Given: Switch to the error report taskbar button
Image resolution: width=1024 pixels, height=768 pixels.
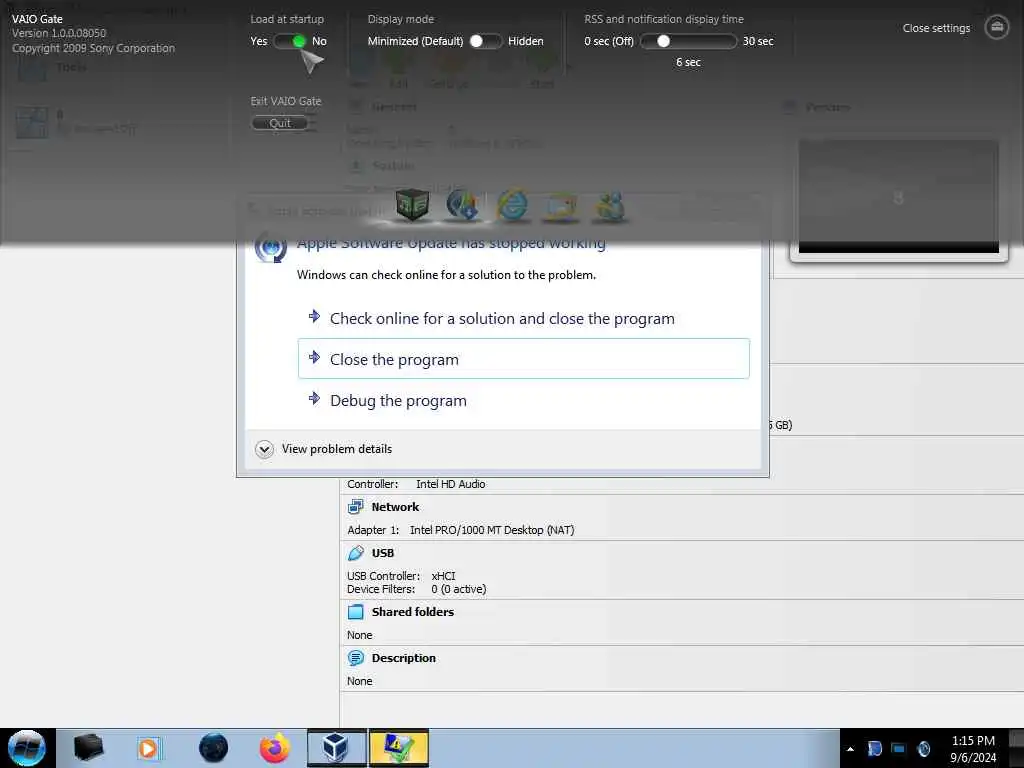Looking at the screenshot, I should [399, 748].
